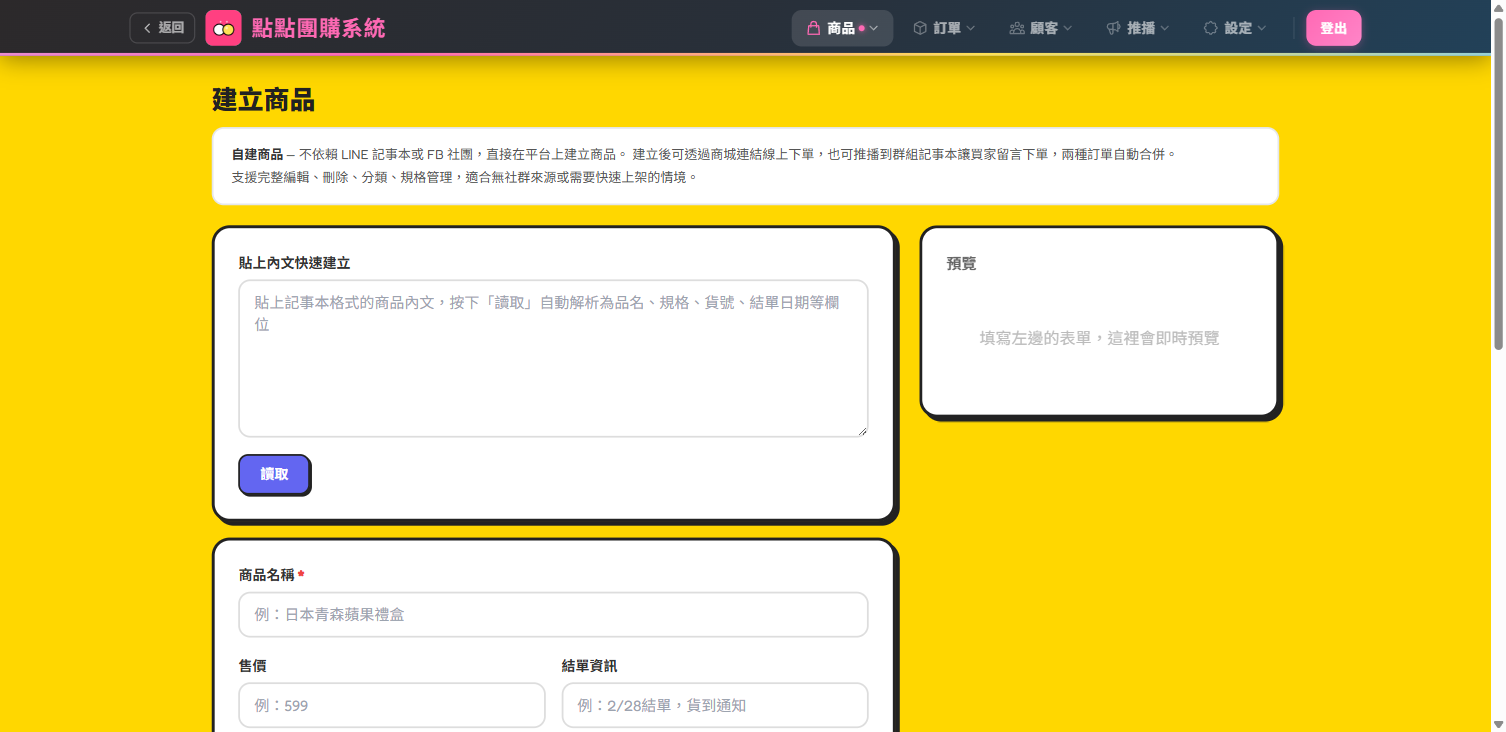Viewport: 1506px width, 732px height.
Task: Open the 顧客 menu
Action: [x=1040, y=27]
